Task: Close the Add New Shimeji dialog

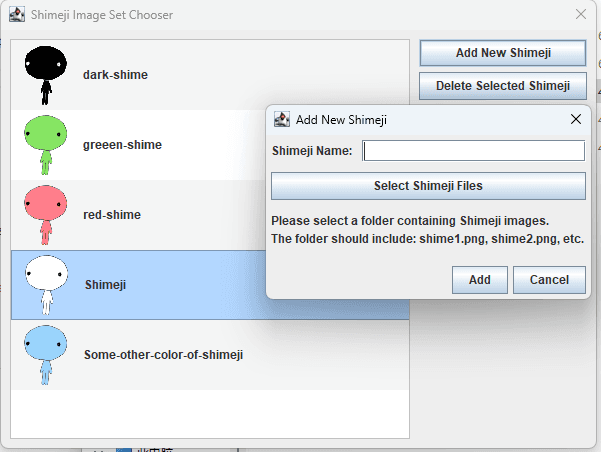Action: [x=576, y=119]
